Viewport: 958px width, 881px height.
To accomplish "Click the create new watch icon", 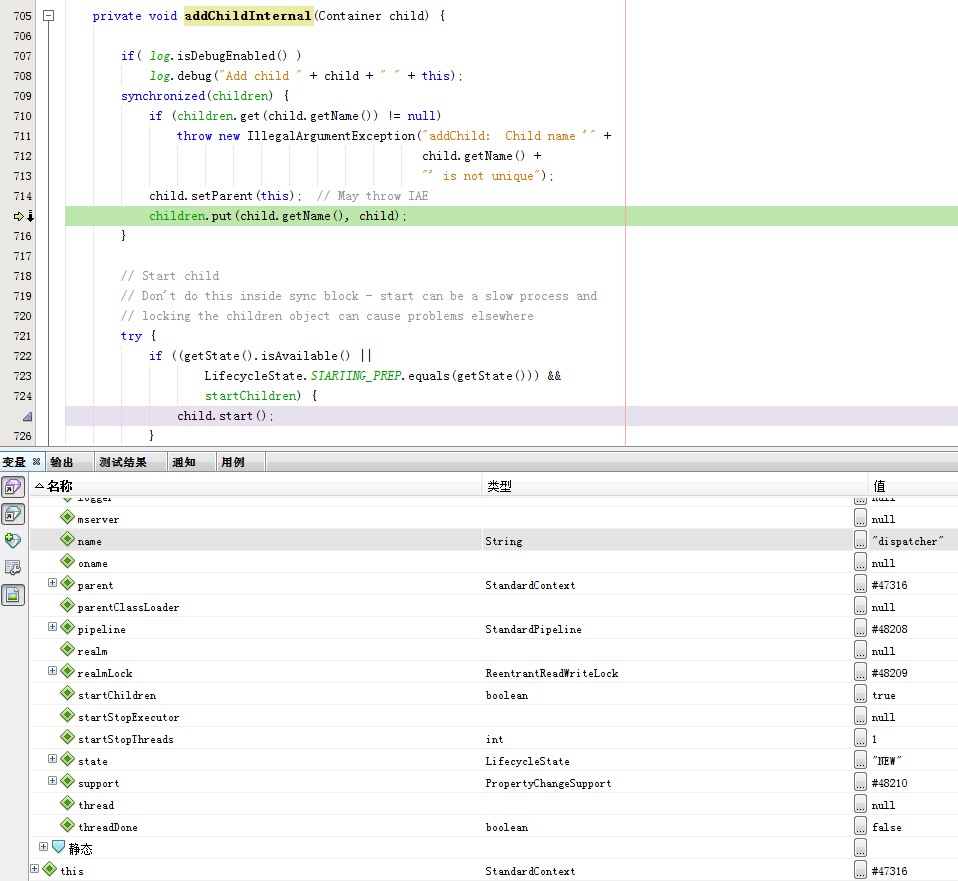I will coord(13,541).
